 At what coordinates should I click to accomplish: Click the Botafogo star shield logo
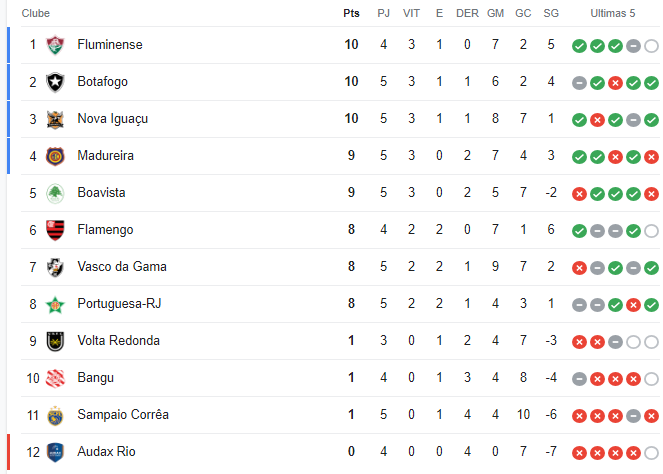pos(55,82)
